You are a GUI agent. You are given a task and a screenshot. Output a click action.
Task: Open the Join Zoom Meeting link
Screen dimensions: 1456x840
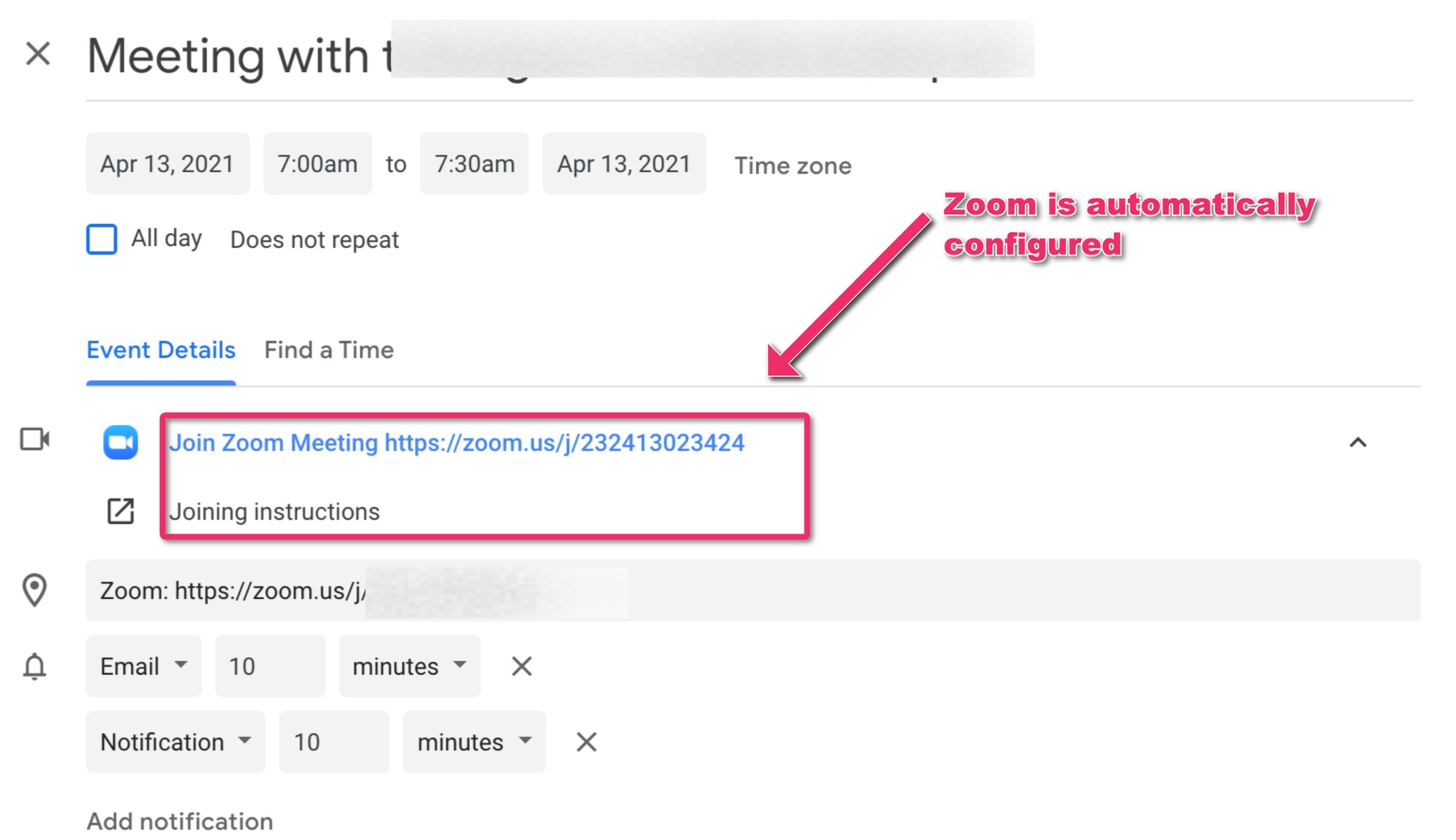click(456, 442)
